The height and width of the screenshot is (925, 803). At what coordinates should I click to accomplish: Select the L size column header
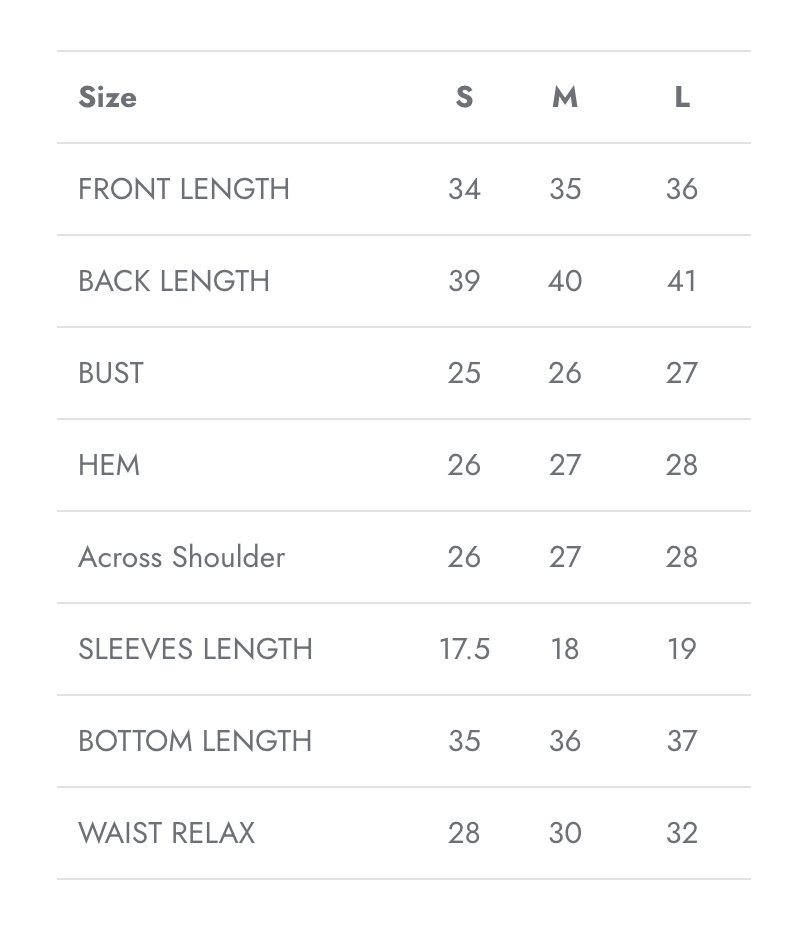click(682, 97)
